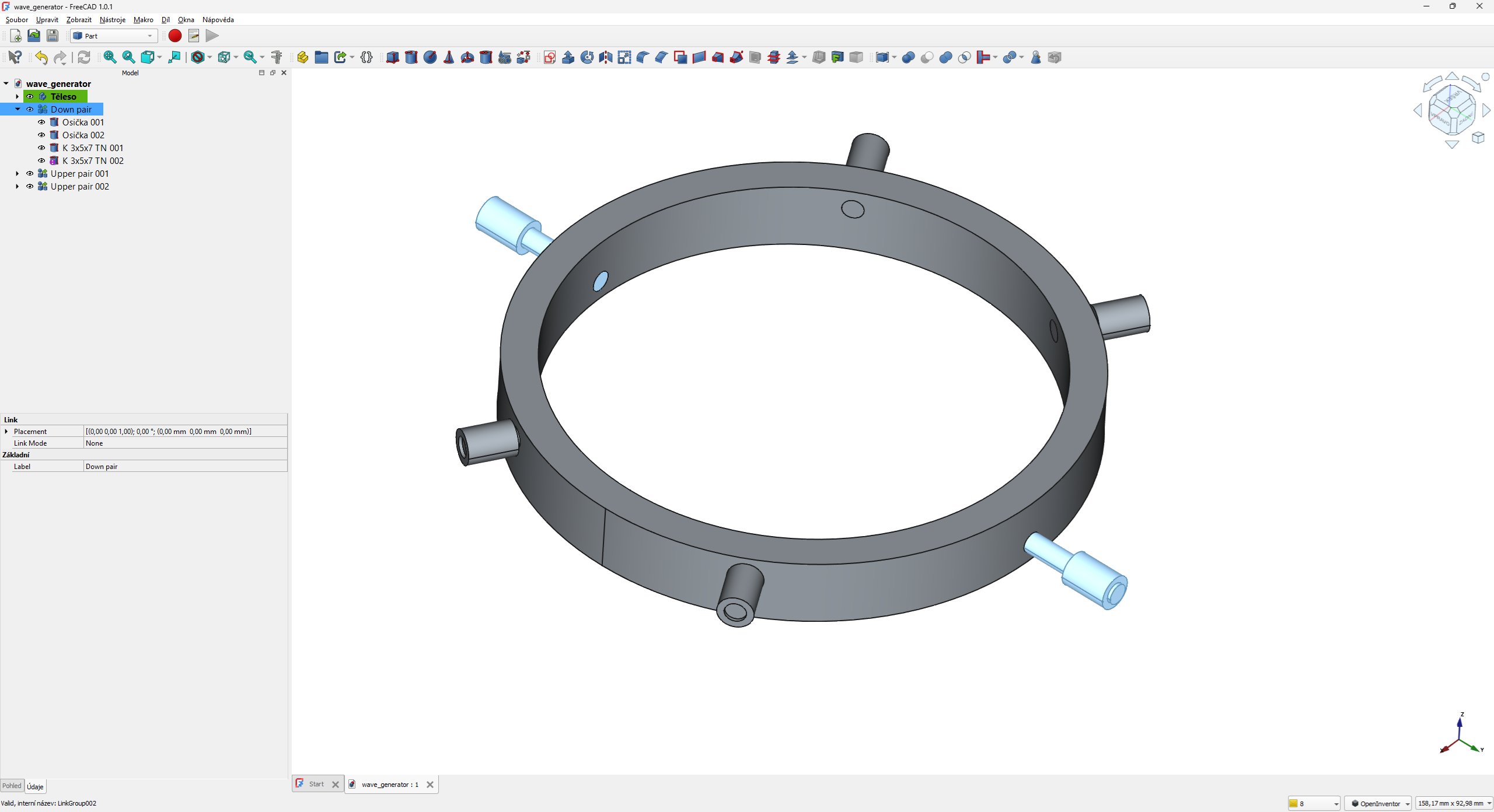Screen dimensions: 1494x812
Task: Click the Fit All zoom icon
Action: coord(110,57)
